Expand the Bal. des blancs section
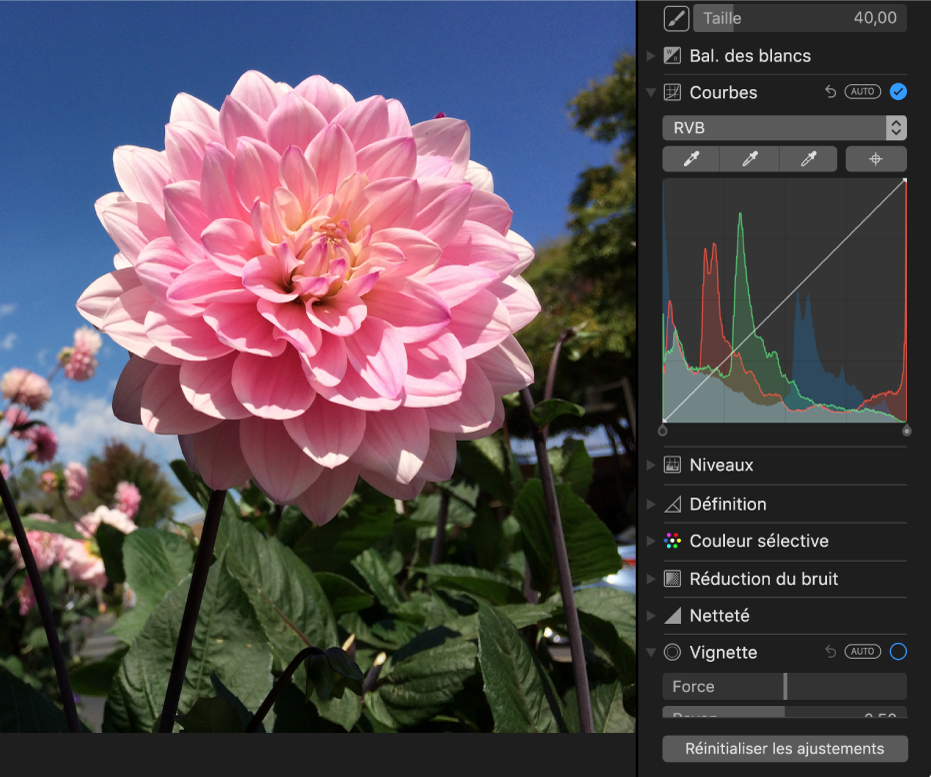 pos(652,56)
